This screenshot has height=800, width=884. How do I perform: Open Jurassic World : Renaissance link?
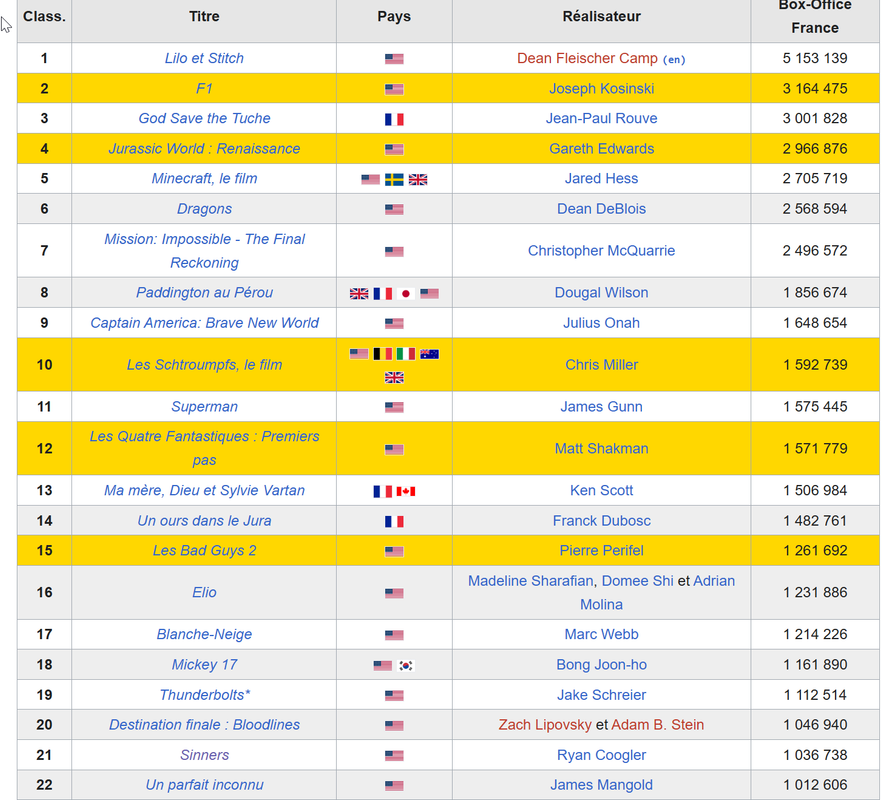click(x=204, y=149)
